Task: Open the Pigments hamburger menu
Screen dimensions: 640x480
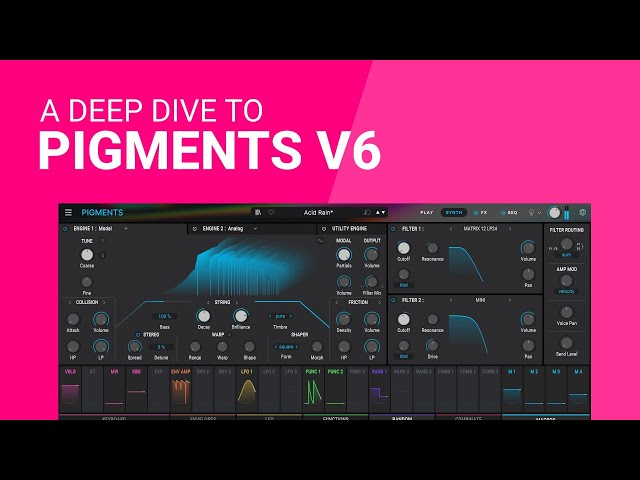Action: point(68,212)
